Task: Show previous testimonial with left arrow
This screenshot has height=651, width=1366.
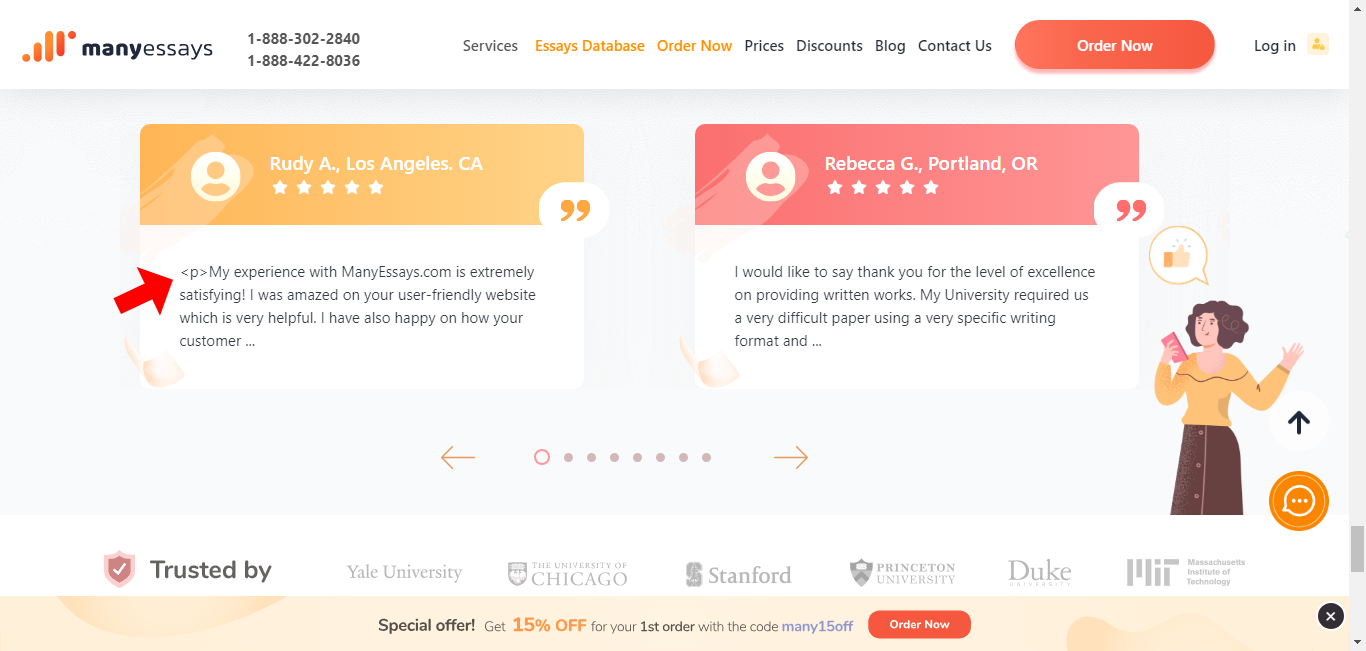Action: coord(458,457)
